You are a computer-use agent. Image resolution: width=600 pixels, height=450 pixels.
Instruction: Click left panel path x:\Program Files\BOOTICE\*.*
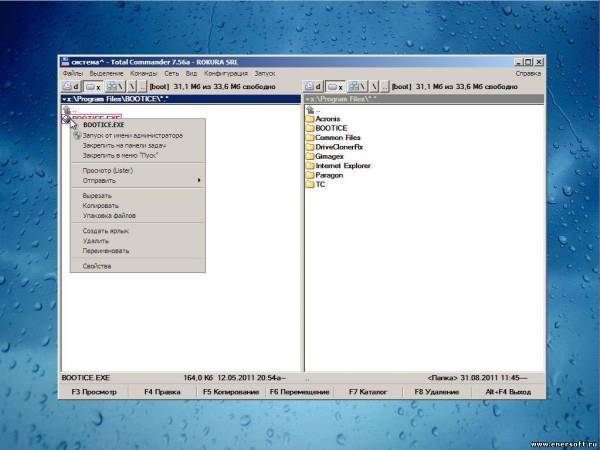tap(181, 99)
